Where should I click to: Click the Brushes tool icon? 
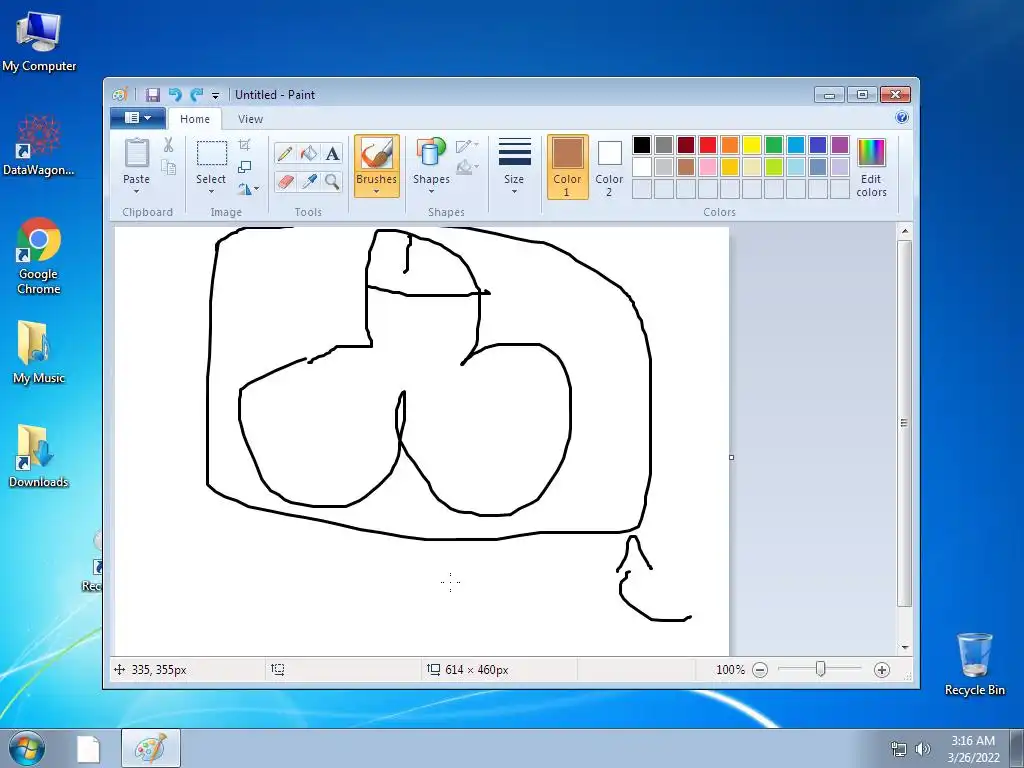[377, 153]
